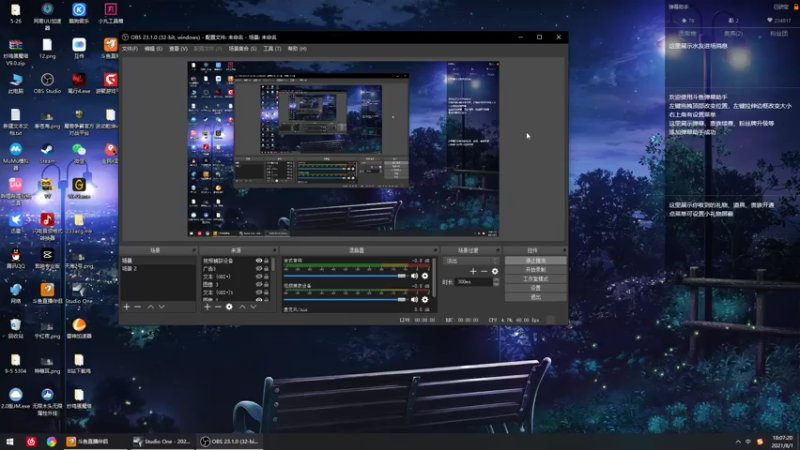This screenshot has height=450, width=800.
Task: Open second mixer channel gear settings
Action: click(425, 299)
